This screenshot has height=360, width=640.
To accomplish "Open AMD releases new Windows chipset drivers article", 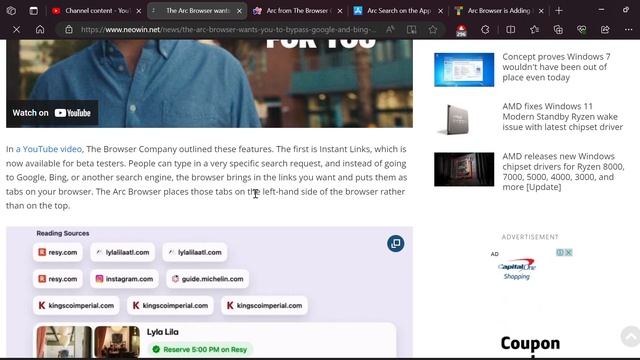I will [563, 171].
